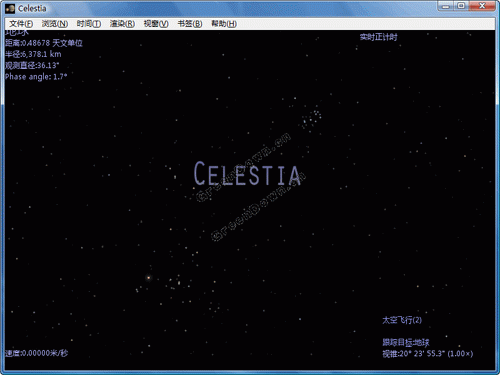Click the 速度 speed readout
Viewport: 500px width, 375px height.
[37, 353]
